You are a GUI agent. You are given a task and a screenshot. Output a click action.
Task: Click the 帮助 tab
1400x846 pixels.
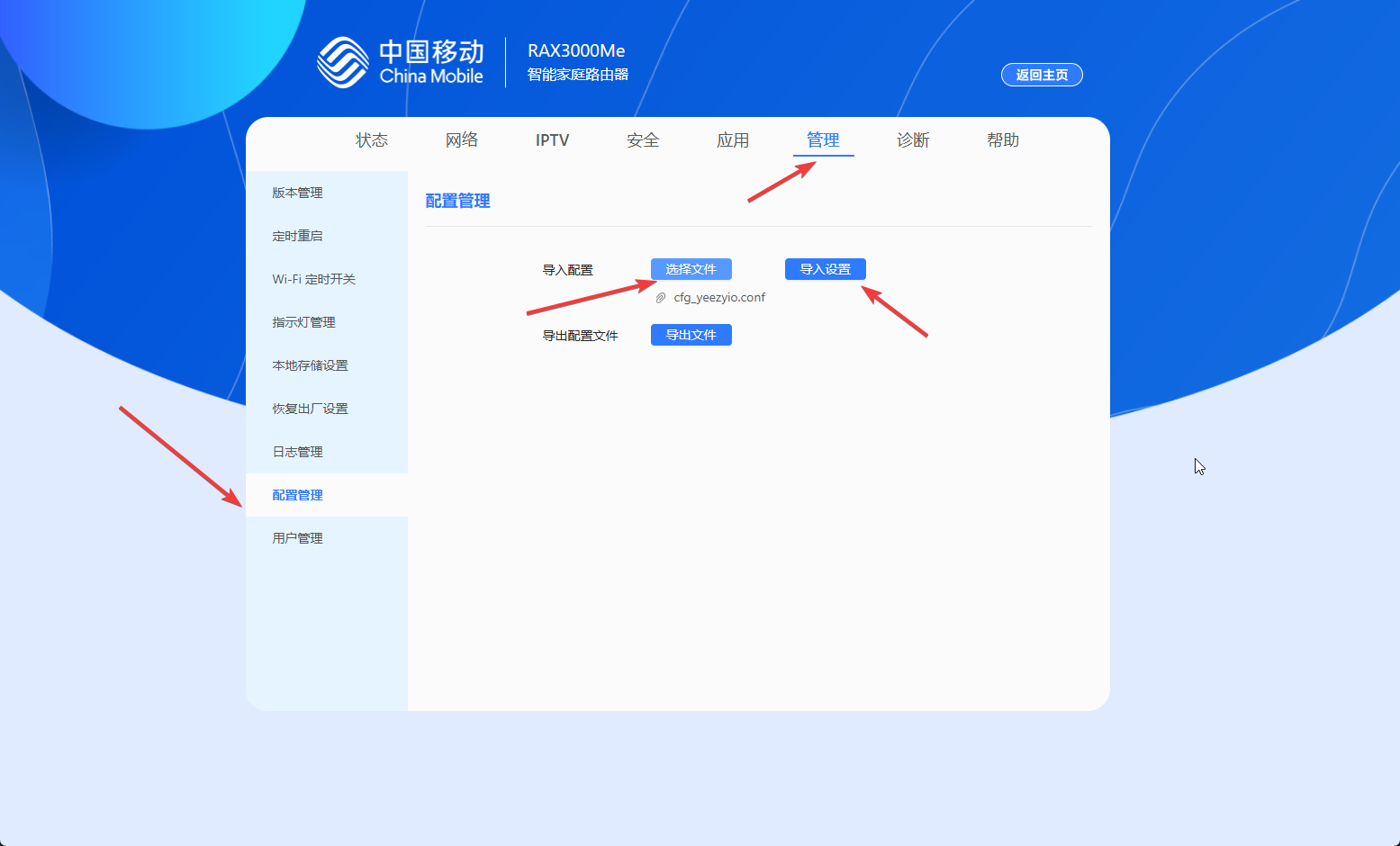click(1003, 140)
